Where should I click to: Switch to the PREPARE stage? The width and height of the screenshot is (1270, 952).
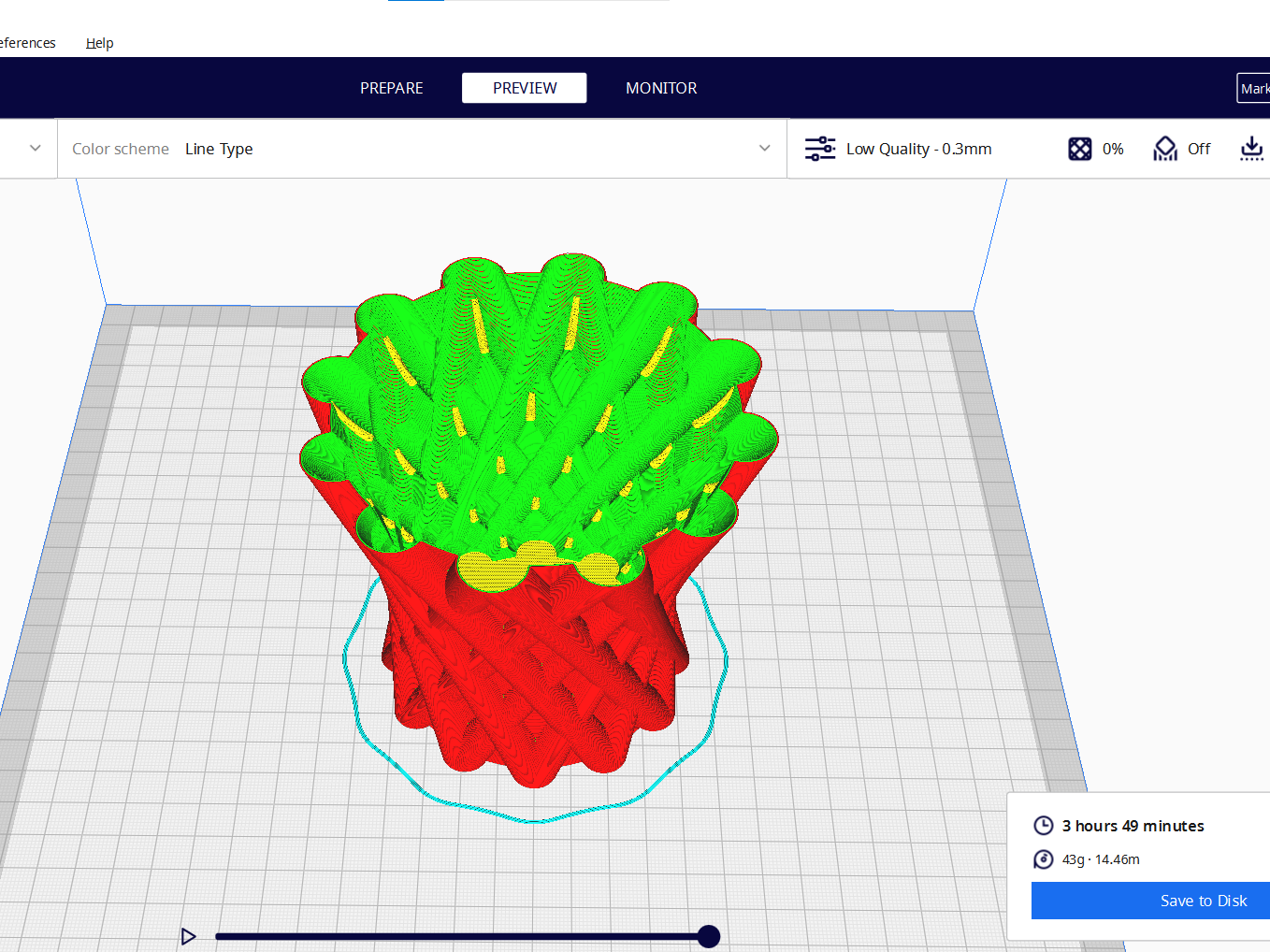click(391, 88)
